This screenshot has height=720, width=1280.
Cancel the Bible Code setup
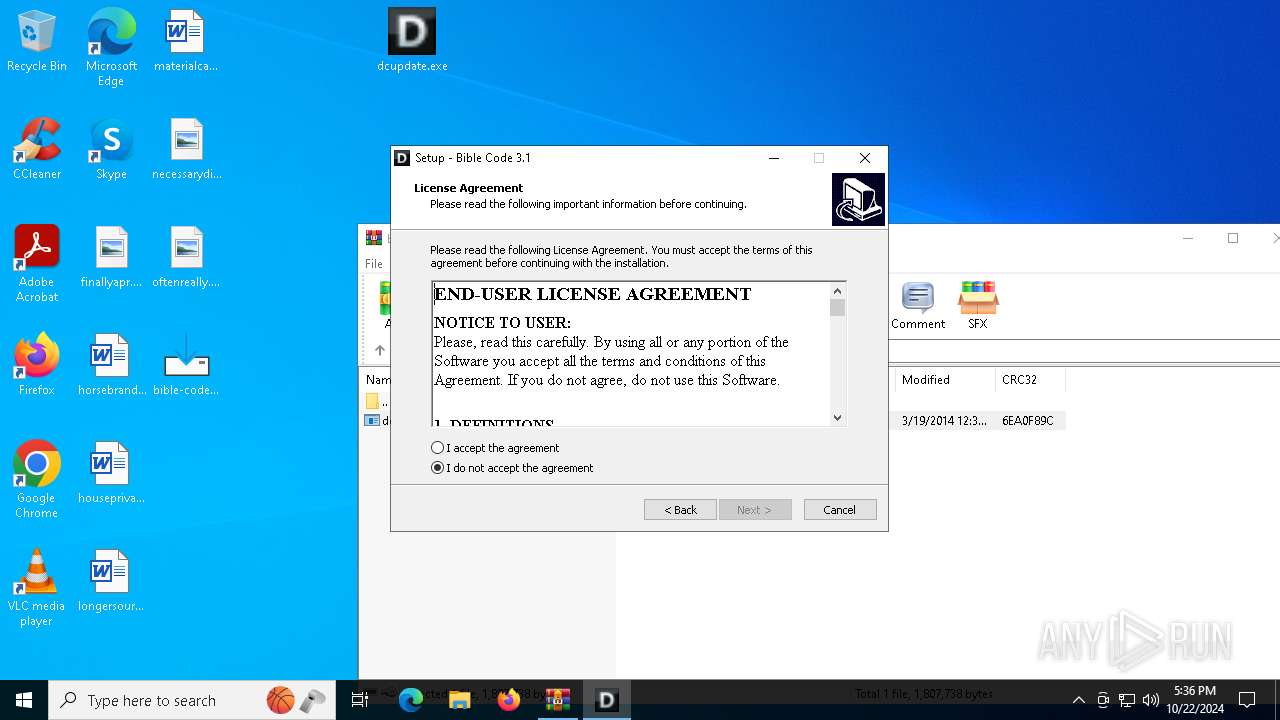(840, 510)
